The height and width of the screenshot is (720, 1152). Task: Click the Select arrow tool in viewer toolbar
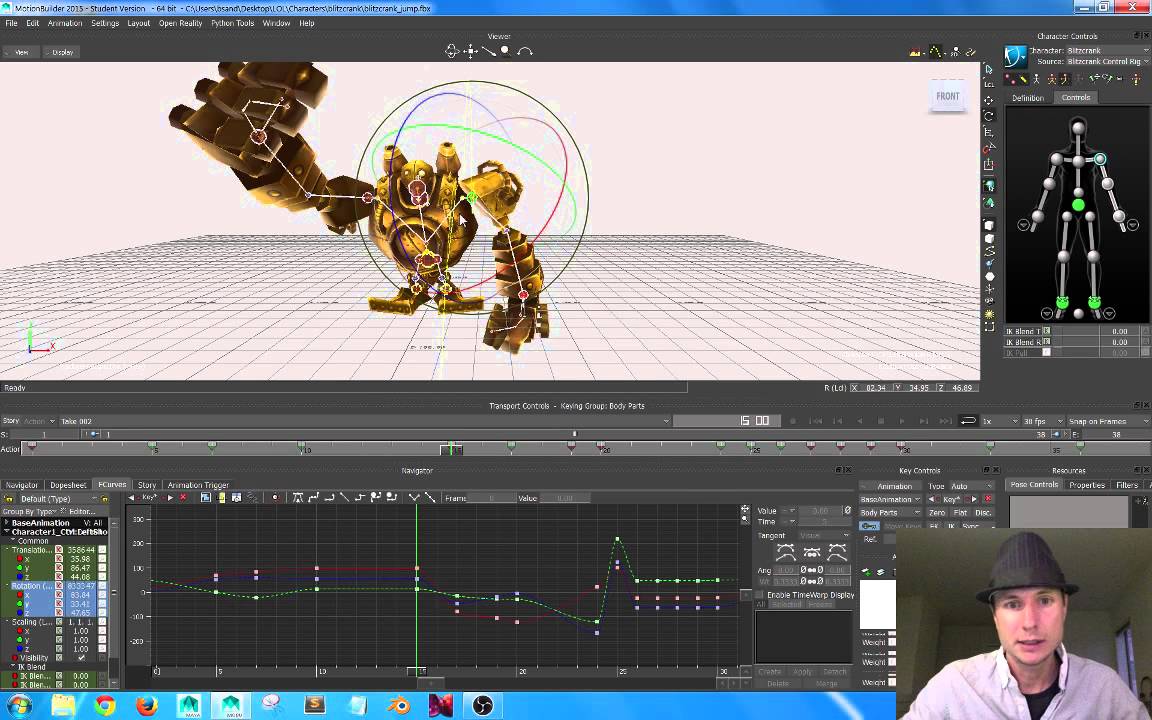989,70
